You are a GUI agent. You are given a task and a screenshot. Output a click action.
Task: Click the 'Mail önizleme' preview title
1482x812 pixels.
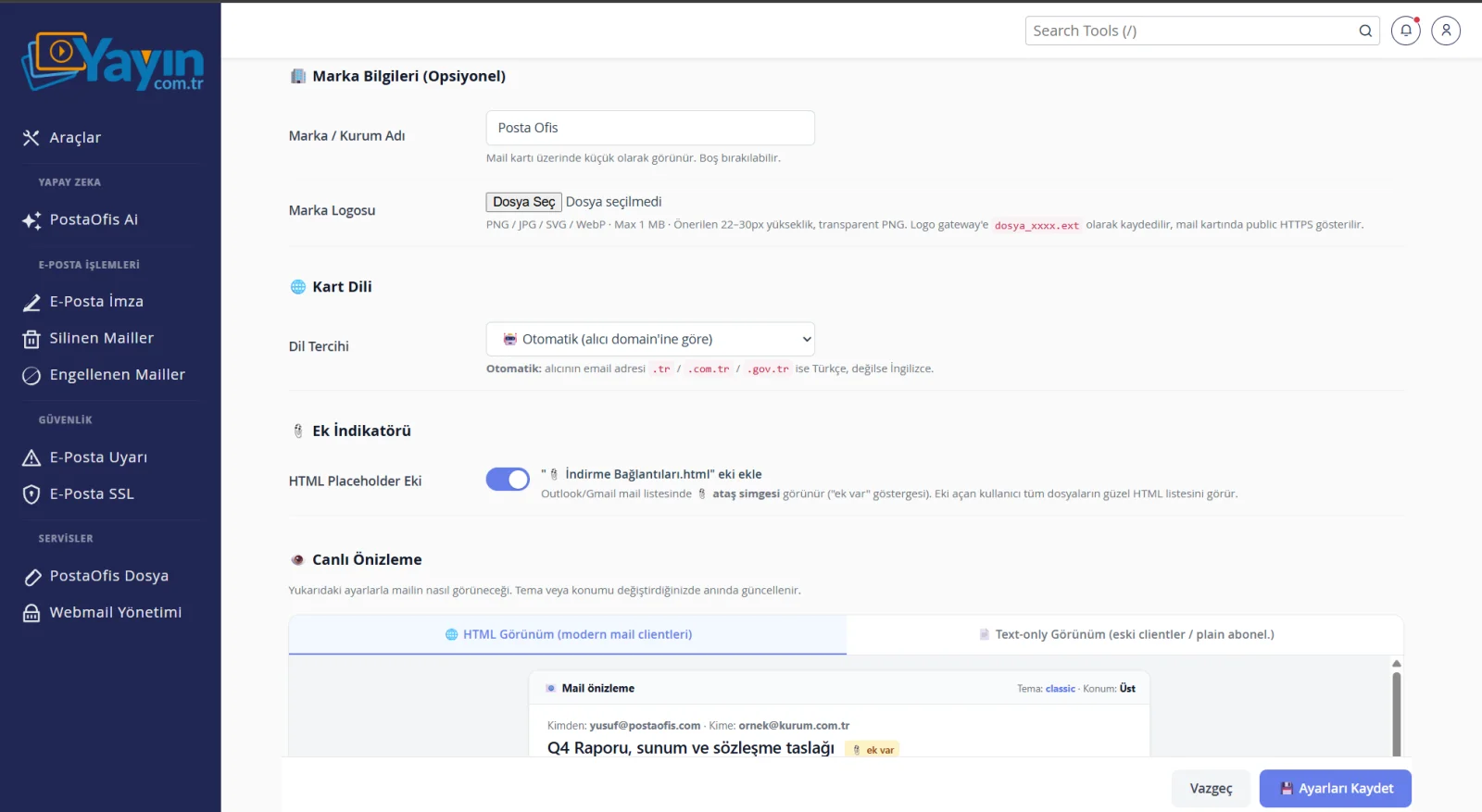click(x=598, y=689)
